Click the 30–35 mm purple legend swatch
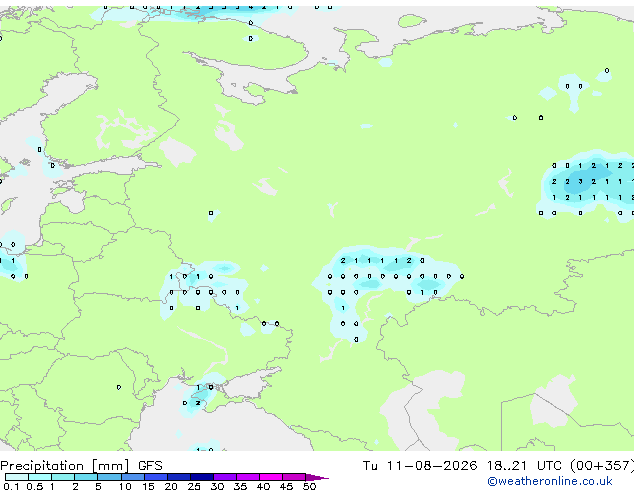The height and width of the screenshot is (490, 634). click(224, 477)
